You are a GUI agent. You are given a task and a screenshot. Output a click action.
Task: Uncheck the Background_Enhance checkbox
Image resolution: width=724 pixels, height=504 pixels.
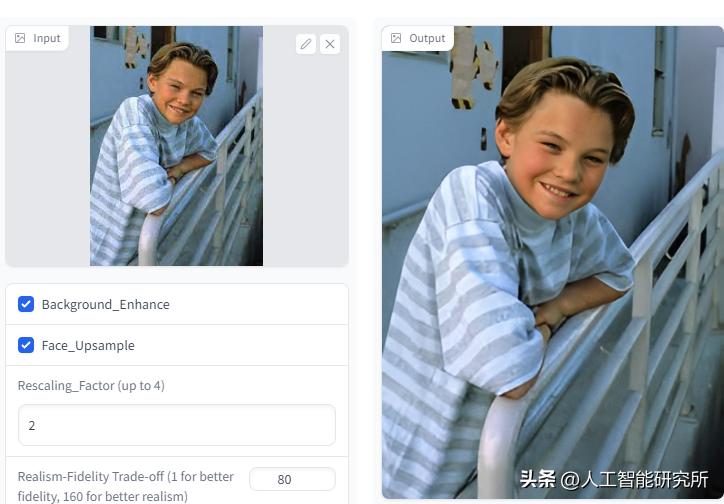(x=26, y=304)
